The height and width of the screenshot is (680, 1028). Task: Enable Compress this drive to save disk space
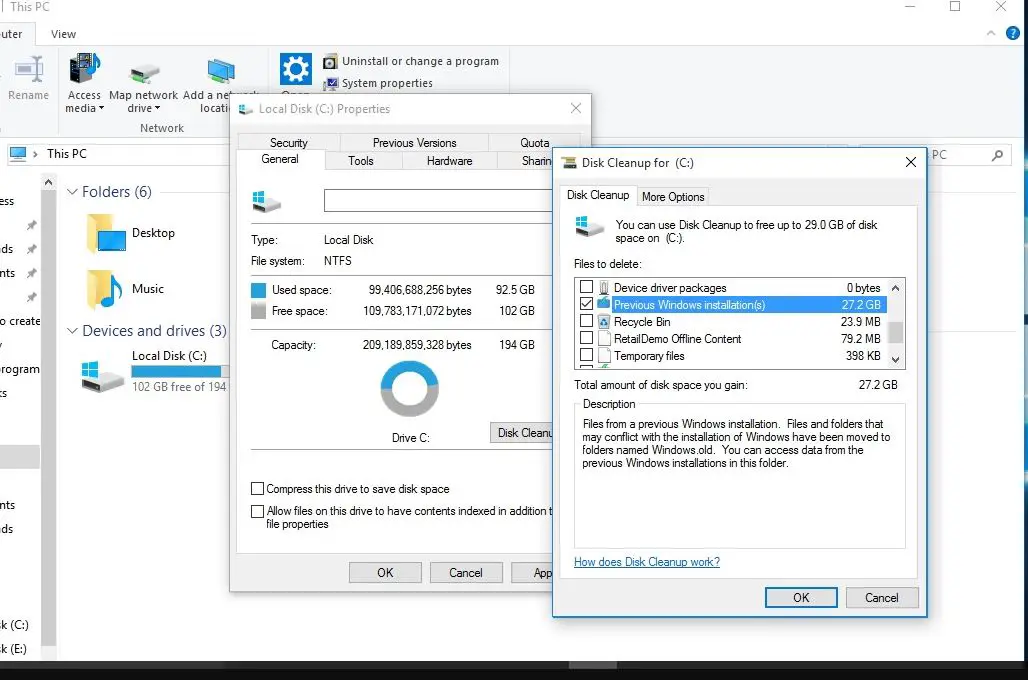coord(258,489)
